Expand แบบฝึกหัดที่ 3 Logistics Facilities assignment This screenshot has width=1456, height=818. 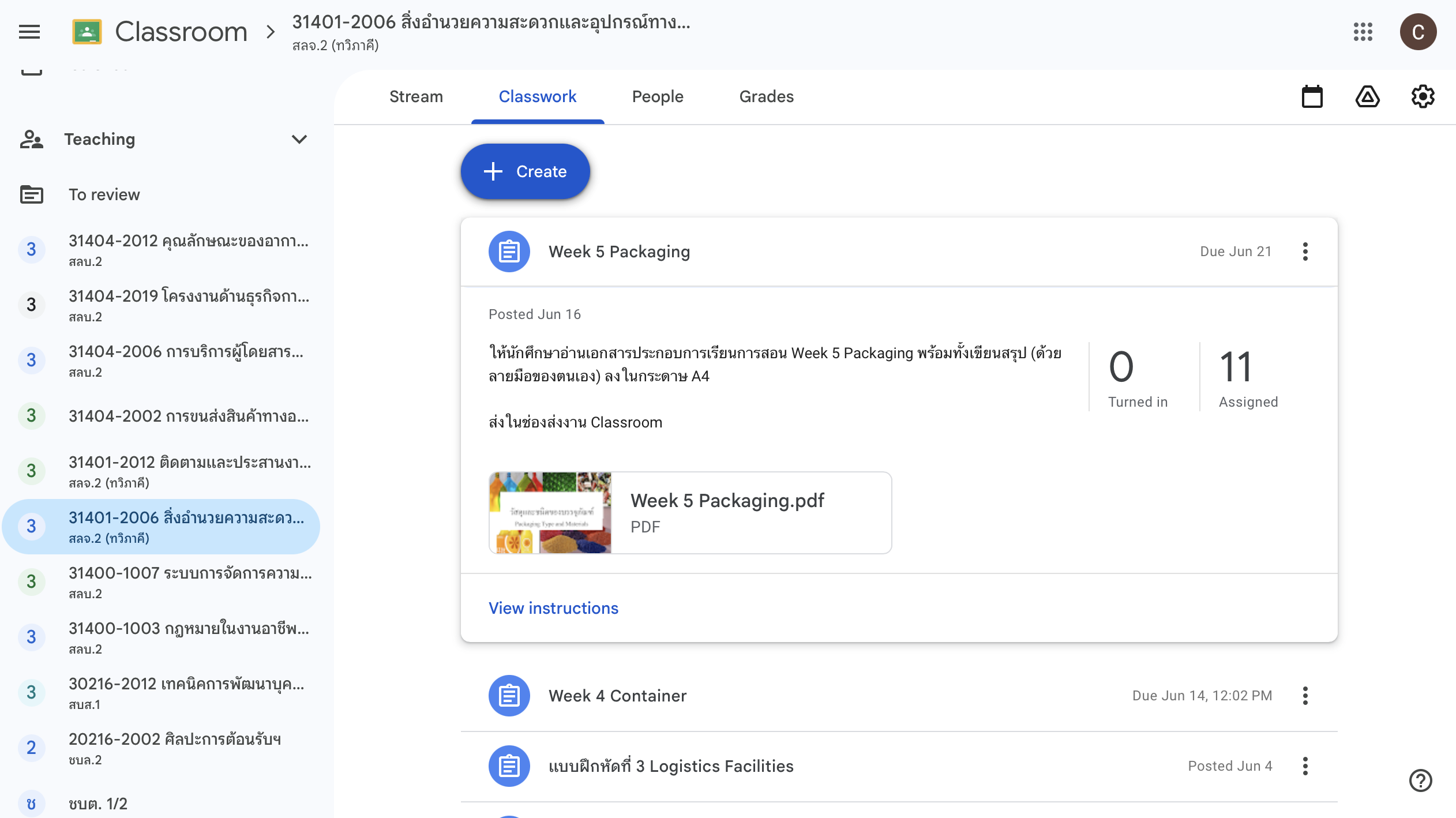point(899,766)
